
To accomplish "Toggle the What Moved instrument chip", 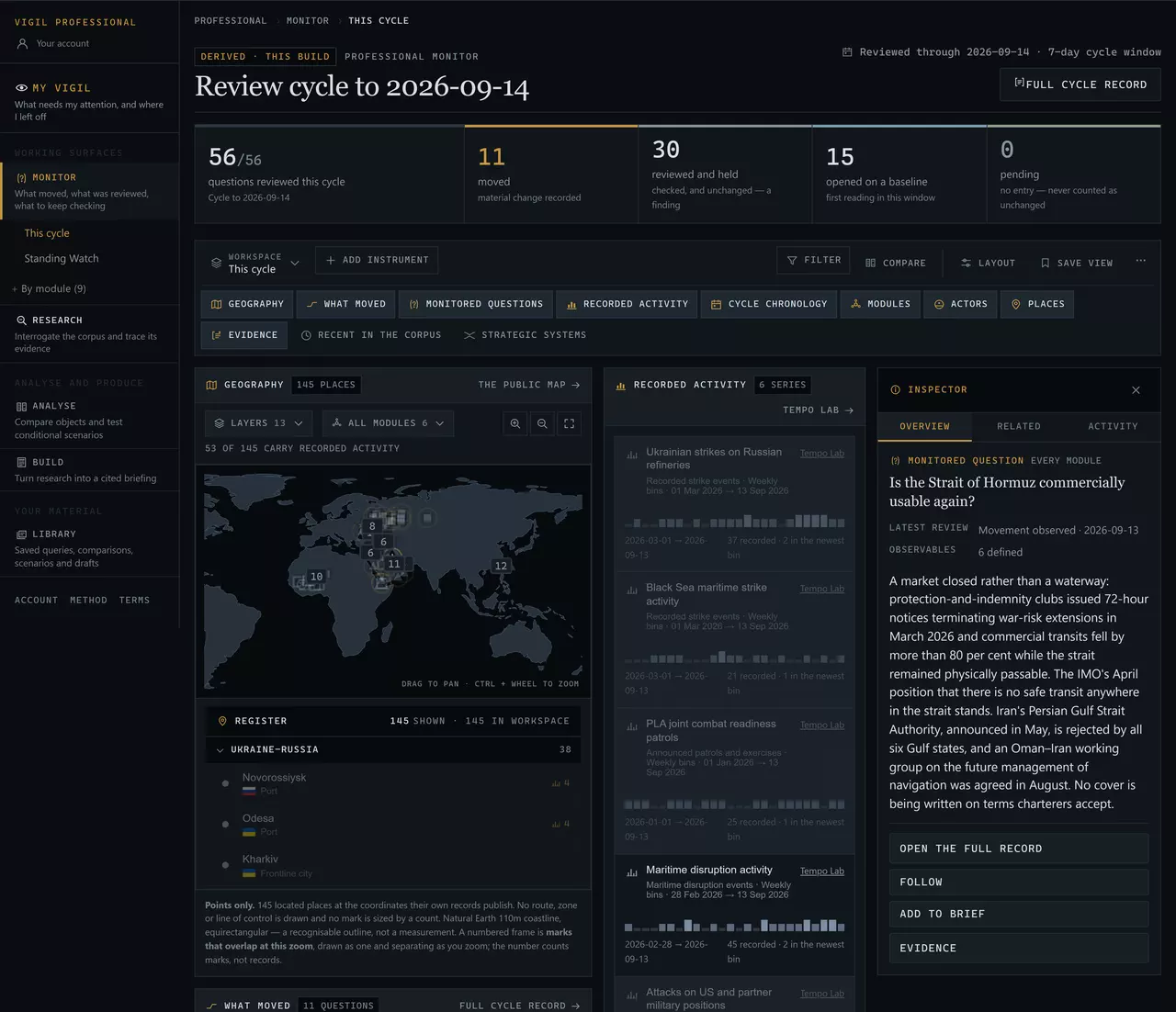I will 345,304.
